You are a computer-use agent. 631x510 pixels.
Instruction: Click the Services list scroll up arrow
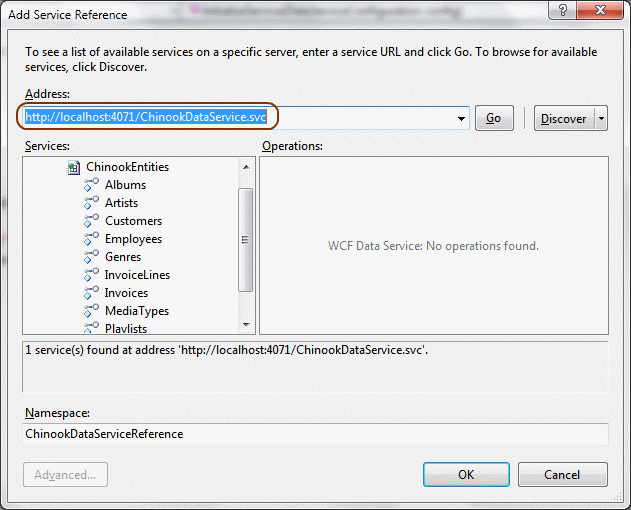coord(246,167)
